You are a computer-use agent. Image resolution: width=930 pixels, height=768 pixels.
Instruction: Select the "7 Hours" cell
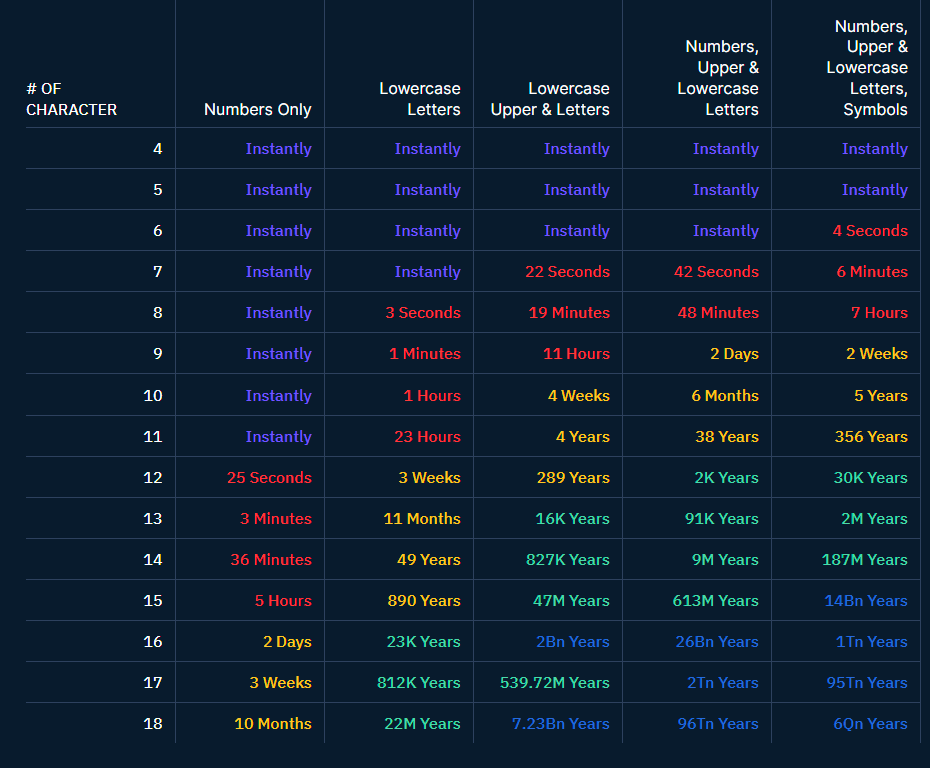[879, 313]
